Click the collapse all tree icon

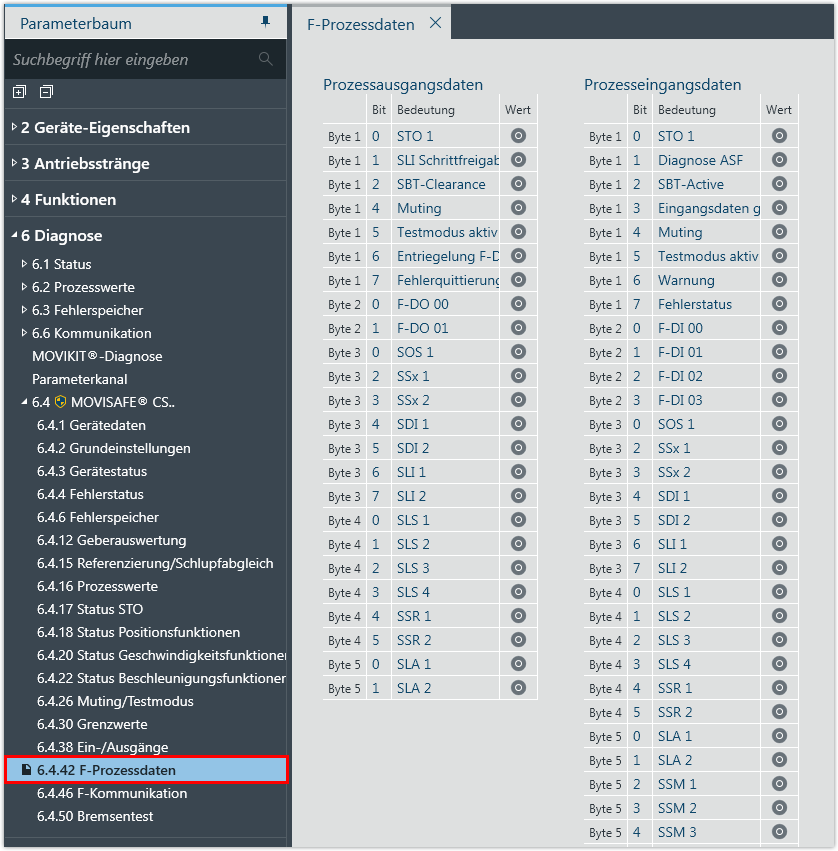point(46,92)
